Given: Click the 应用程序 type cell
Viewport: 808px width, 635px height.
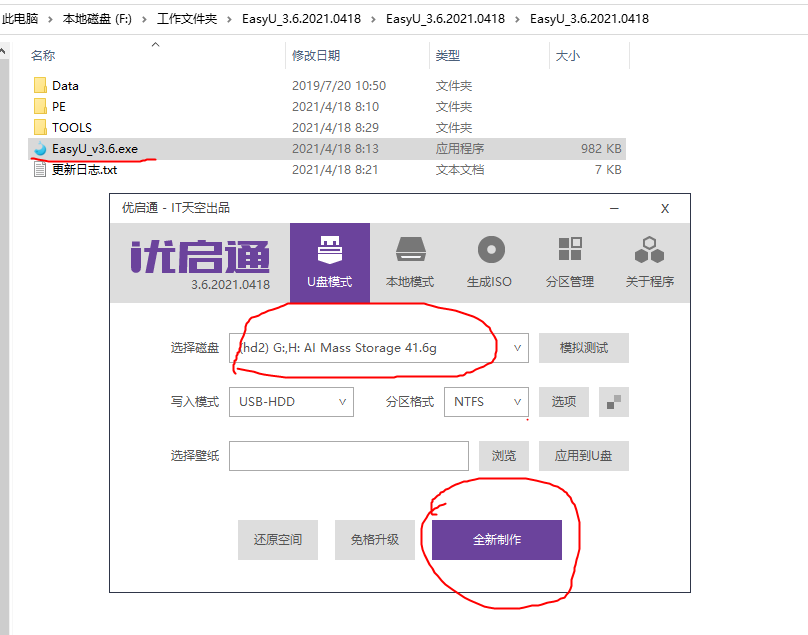Looking at the screenshot, I should [x=460, y=149].
